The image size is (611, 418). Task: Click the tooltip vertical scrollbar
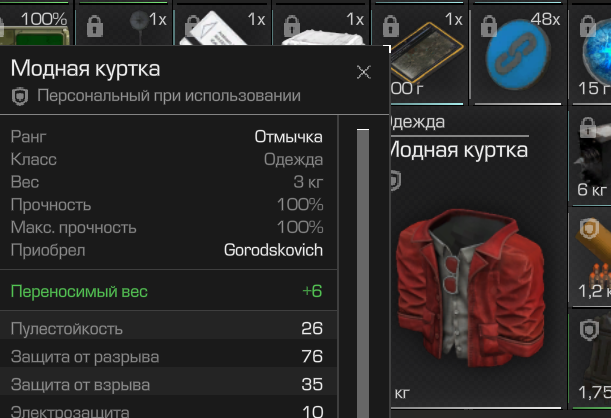pyautogui.click(x=363, y=273)
